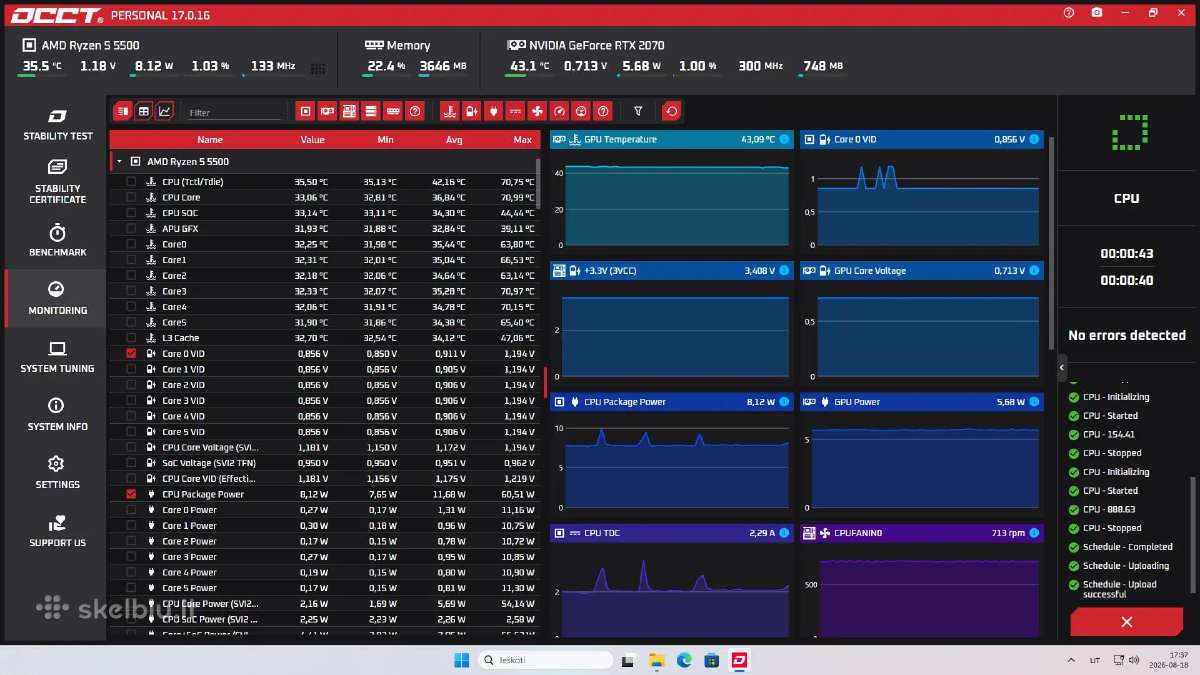Open the Core 0 VID graph's left-side icon
1200x675 pixels.
[809, 139]
